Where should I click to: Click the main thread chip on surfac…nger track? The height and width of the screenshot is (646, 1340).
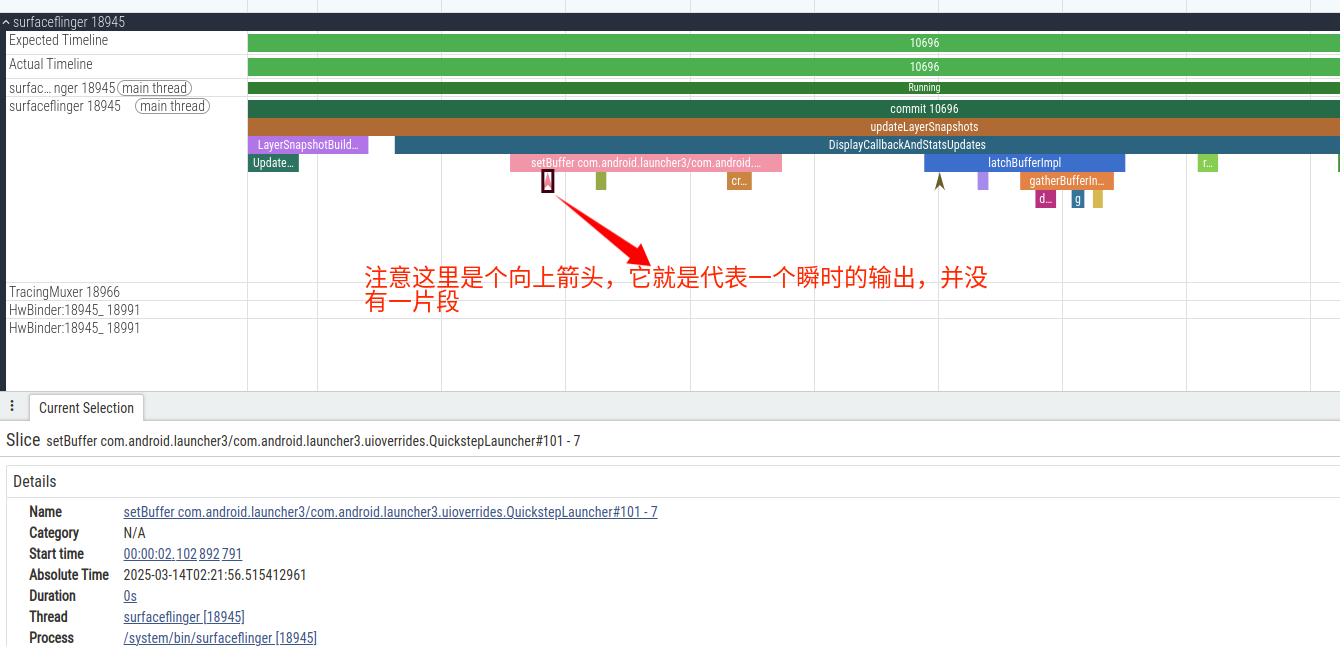155,88
